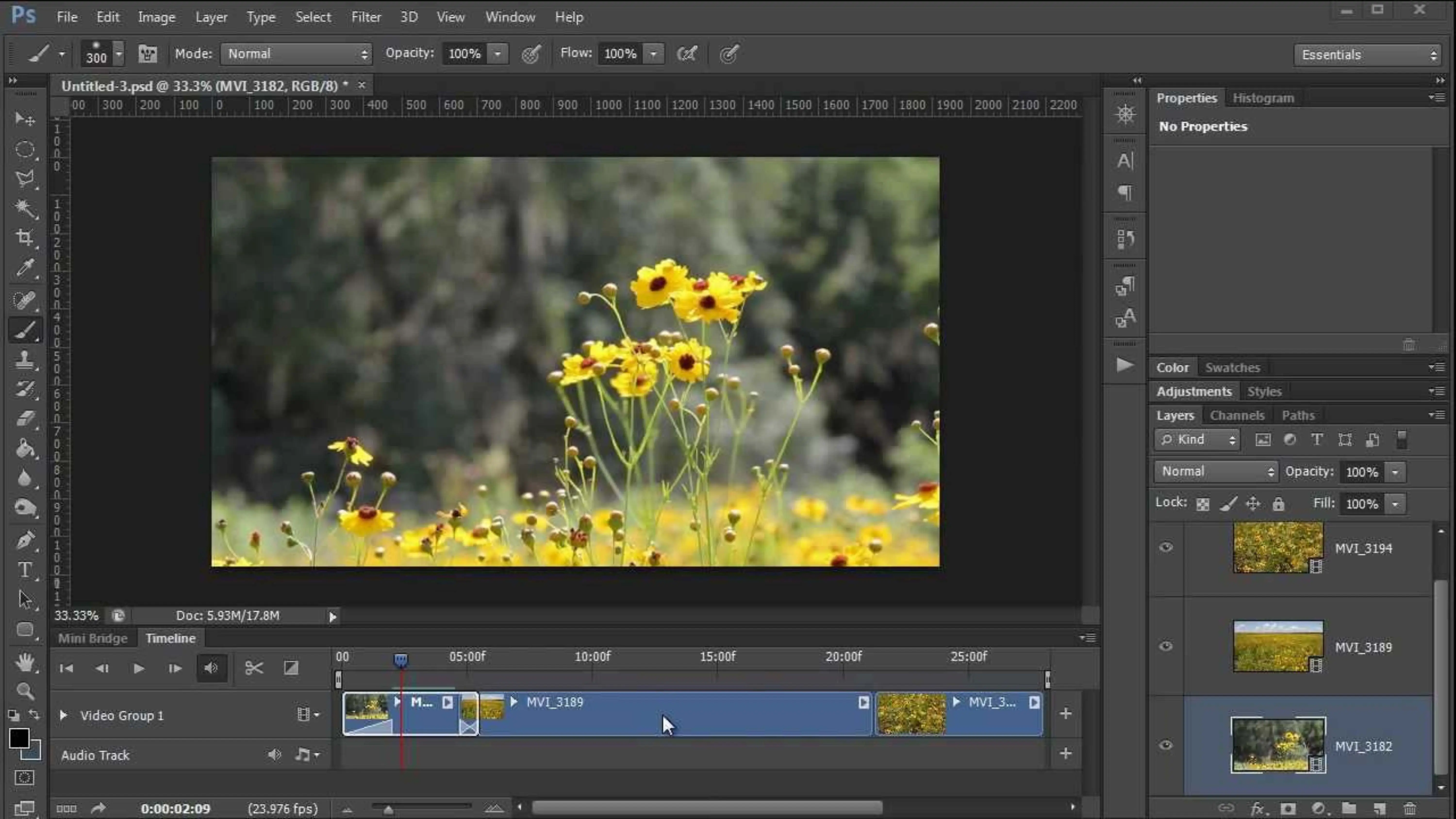
Task: Click the delete layer trash icon
Action: click(x=1410, y=809)
